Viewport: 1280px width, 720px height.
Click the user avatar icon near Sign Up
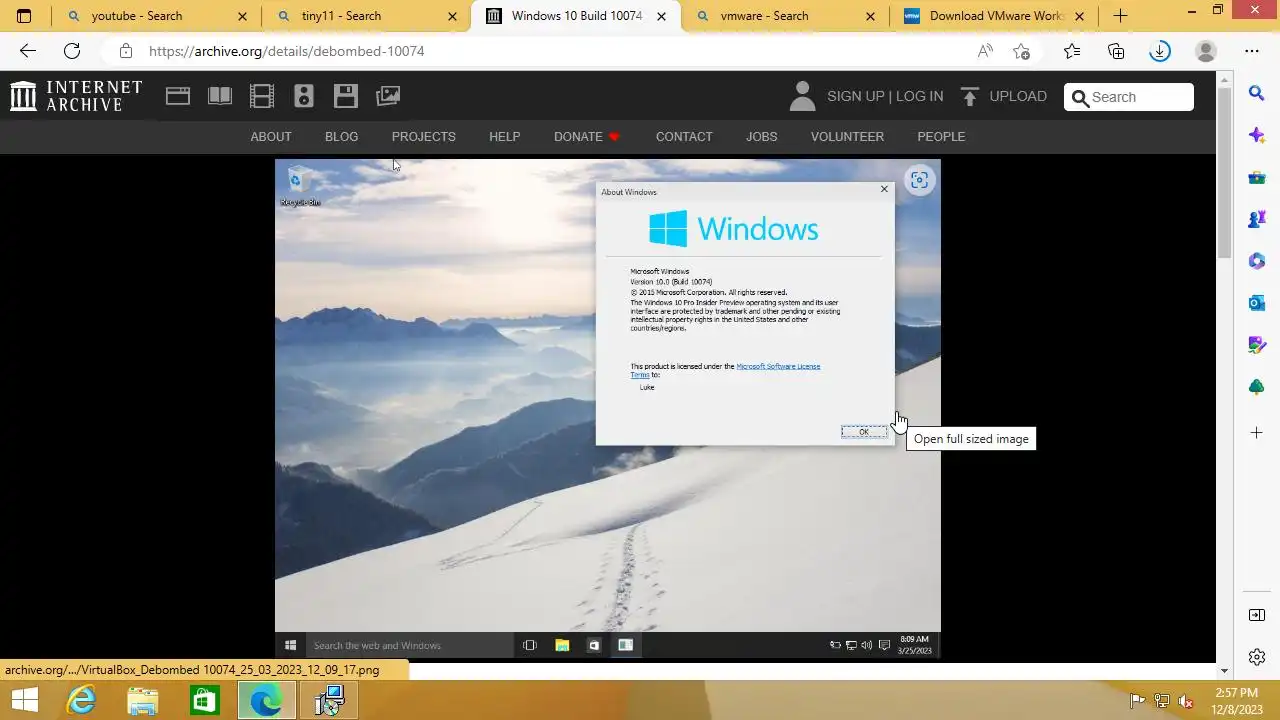[802, 96]
